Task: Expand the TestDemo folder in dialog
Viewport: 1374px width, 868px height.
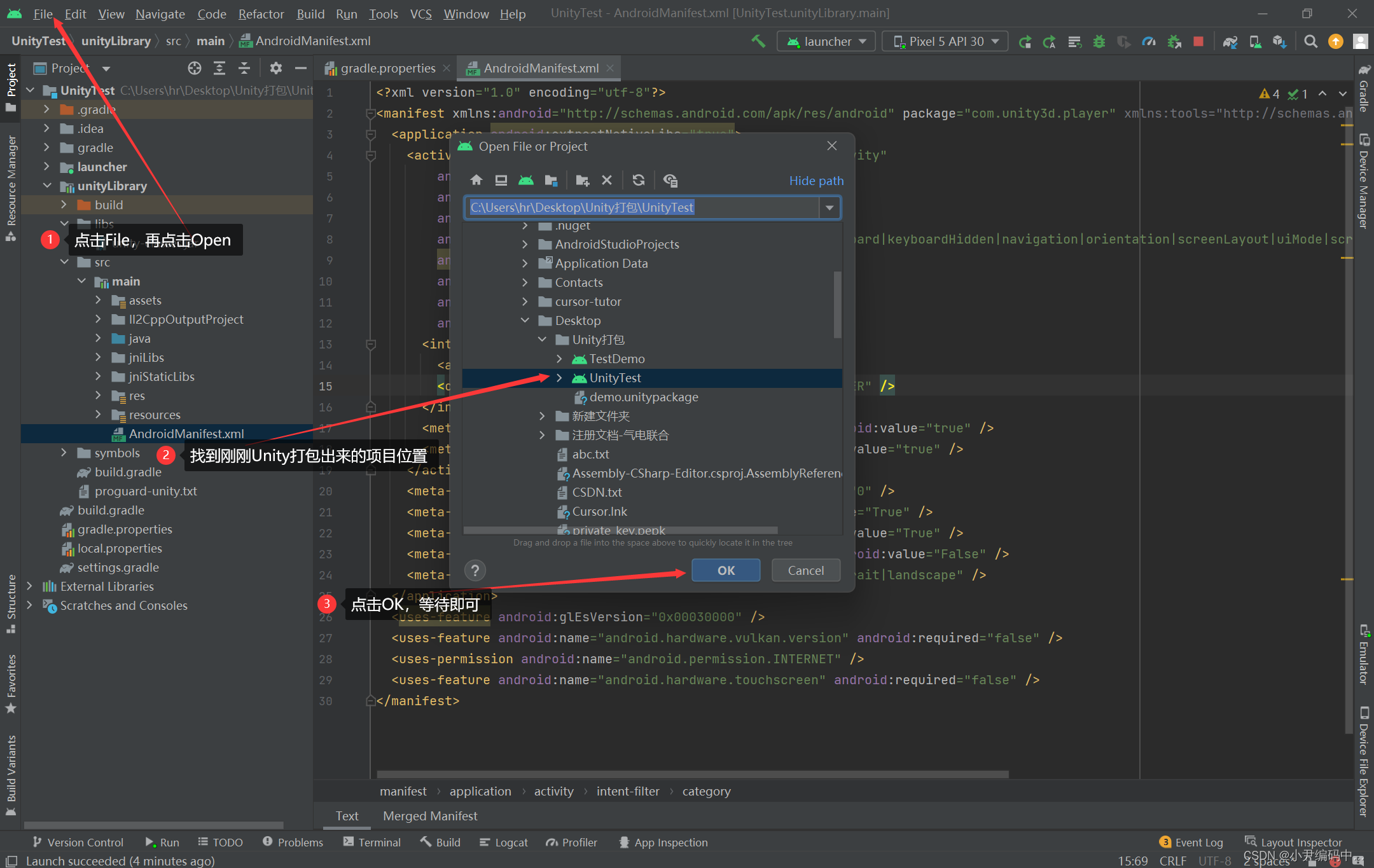Action: coord(559,359)
